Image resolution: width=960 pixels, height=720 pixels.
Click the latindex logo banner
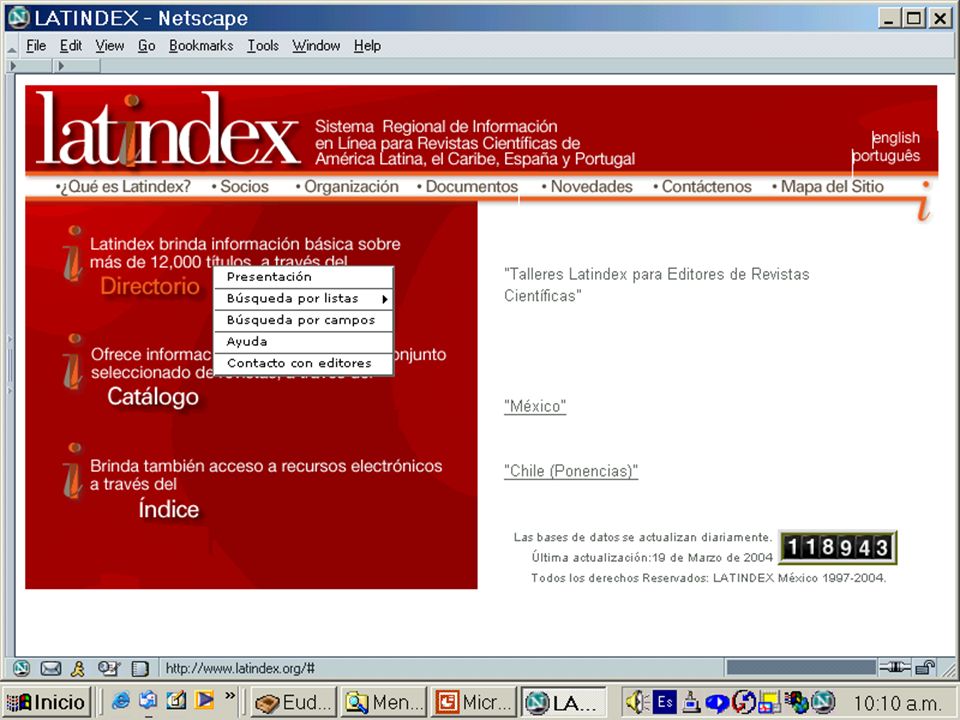pyautogui.click(x=167, y=130)
